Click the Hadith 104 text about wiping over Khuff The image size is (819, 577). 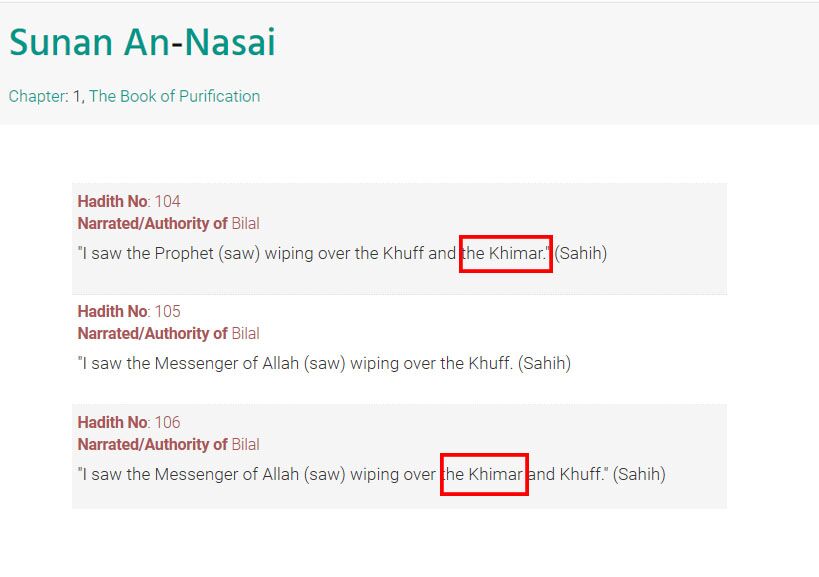(x=342, y=254)
